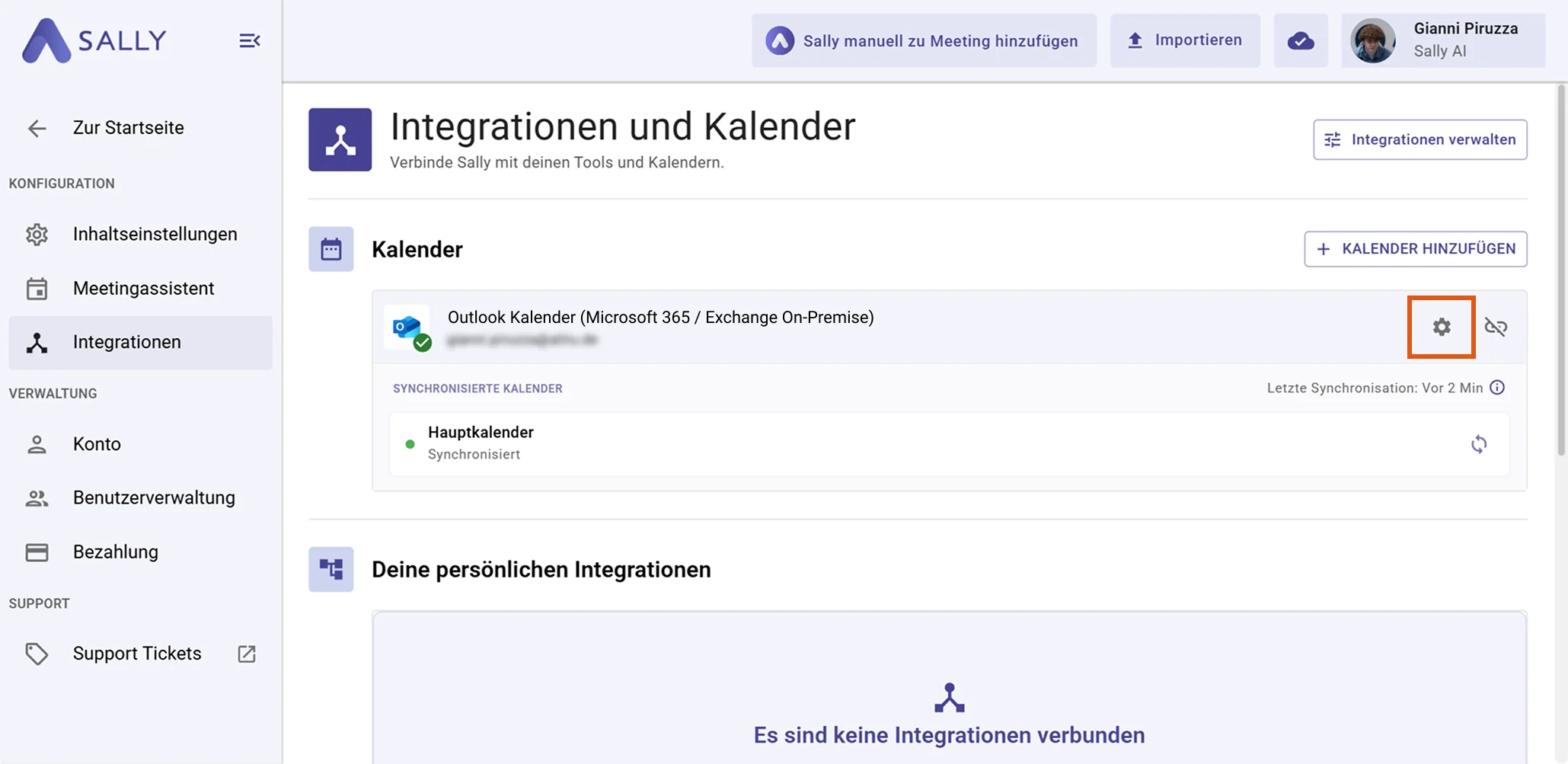Click the 'Synchronisierte Kalender' label
The image size is (1568, 764).
tap(477, 388)
